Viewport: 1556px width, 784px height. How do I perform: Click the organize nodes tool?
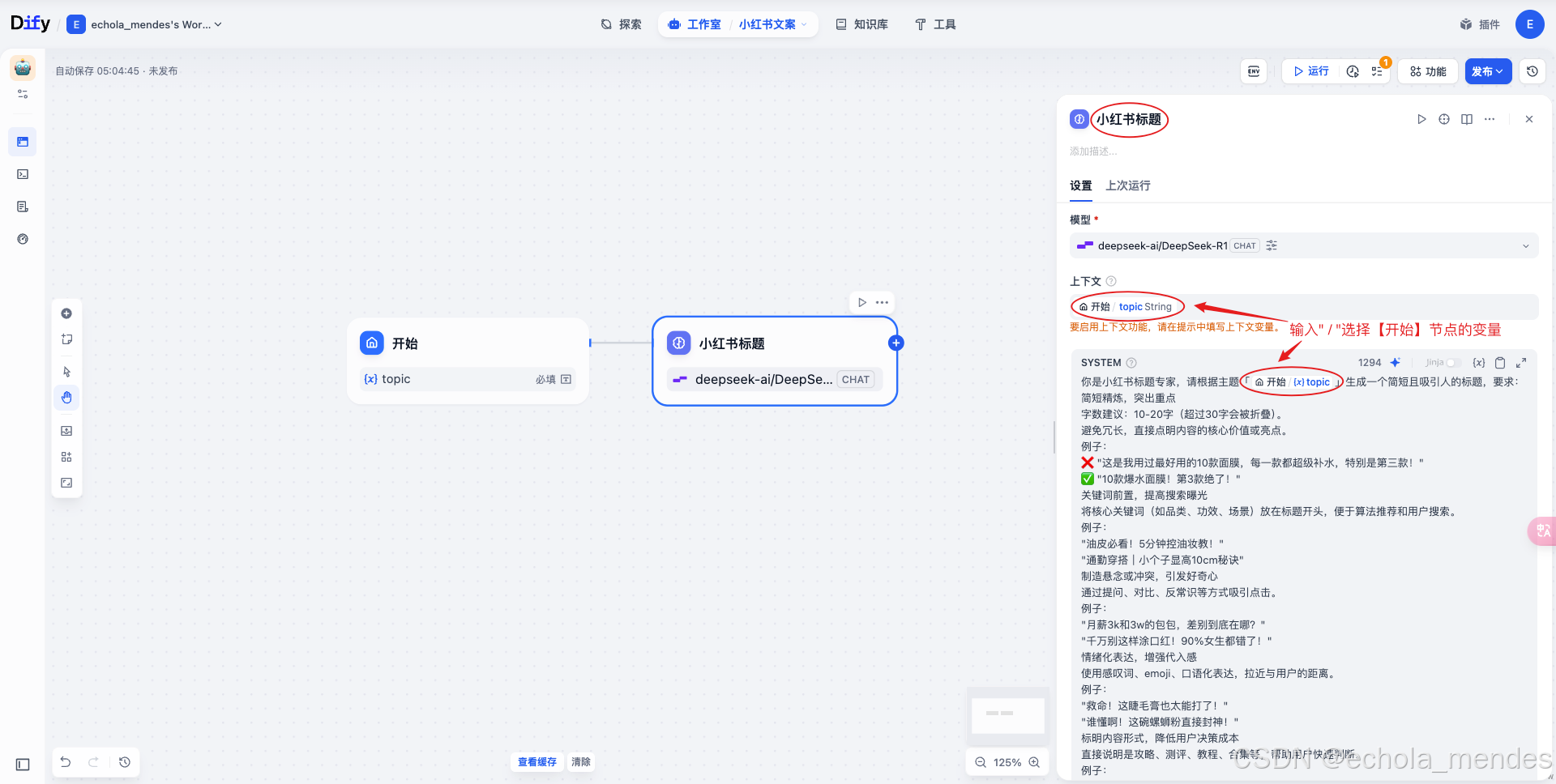[66, 457]
